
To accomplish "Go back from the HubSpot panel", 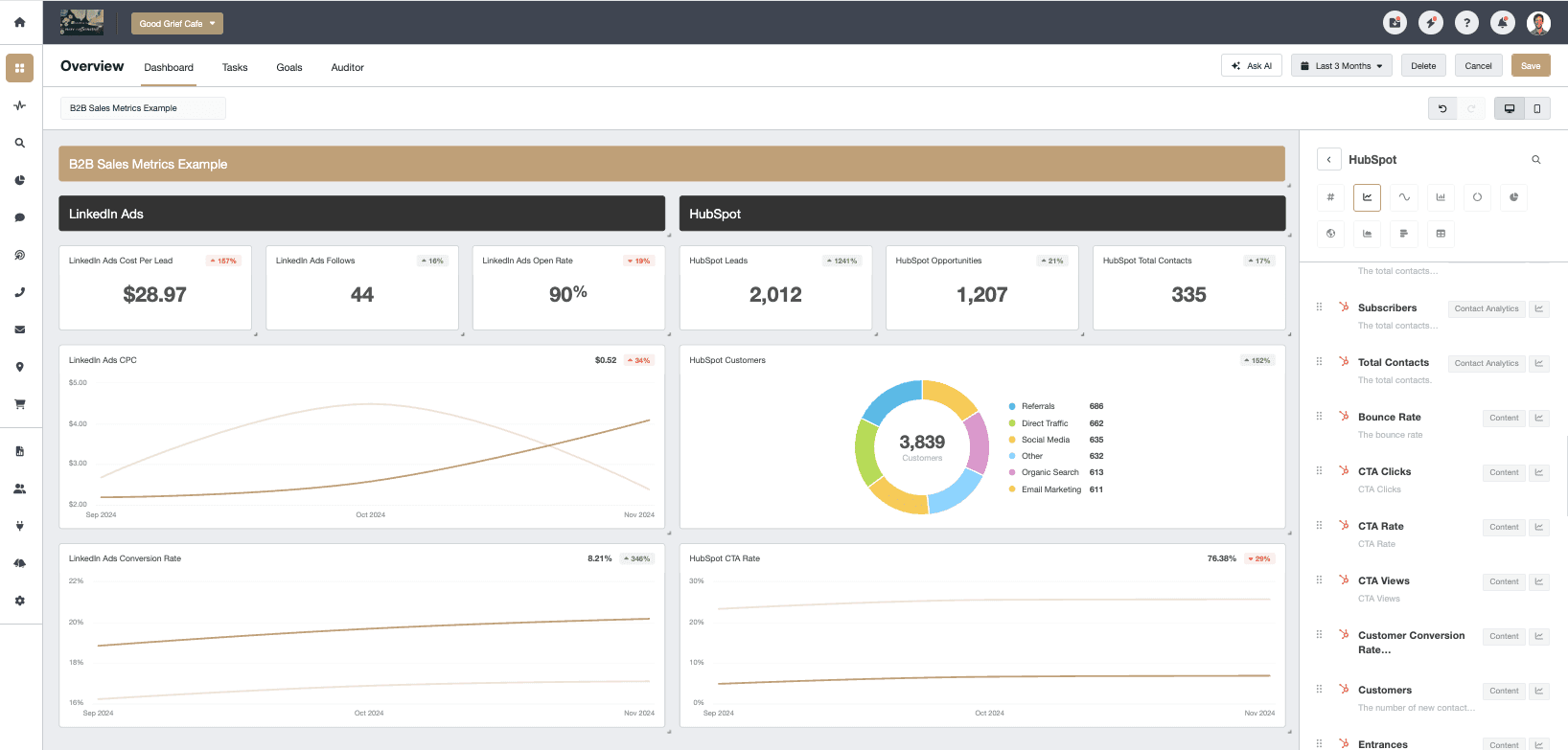I will click(1328, 160).
